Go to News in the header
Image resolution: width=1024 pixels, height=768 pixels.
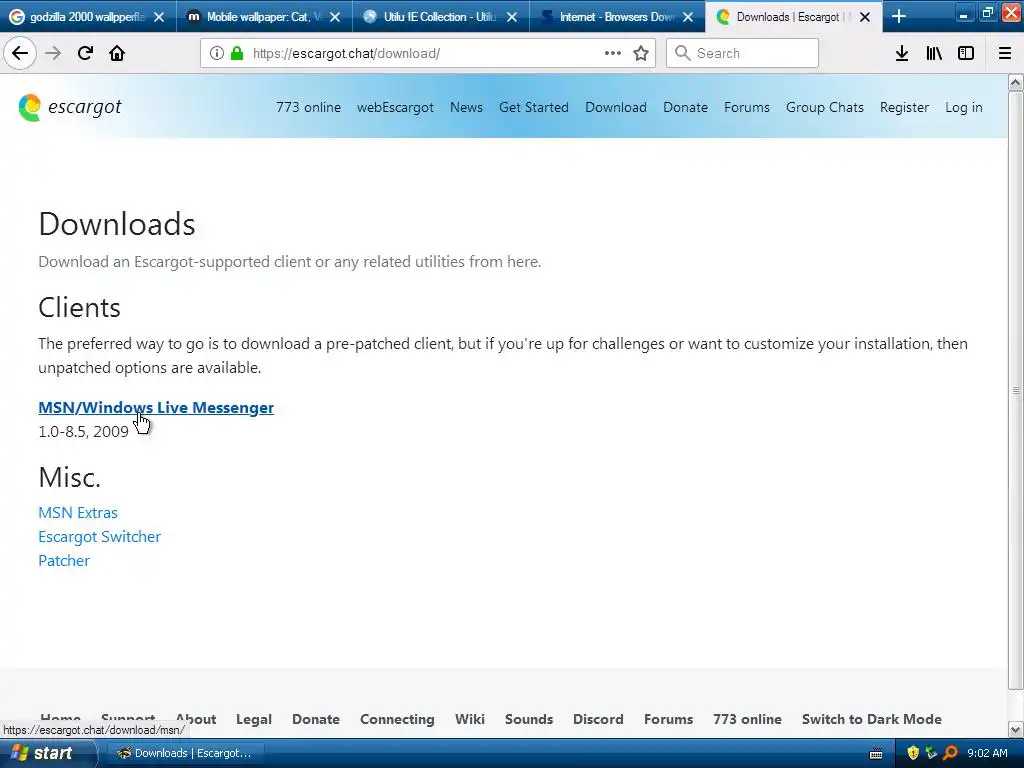tap(466, 107)
